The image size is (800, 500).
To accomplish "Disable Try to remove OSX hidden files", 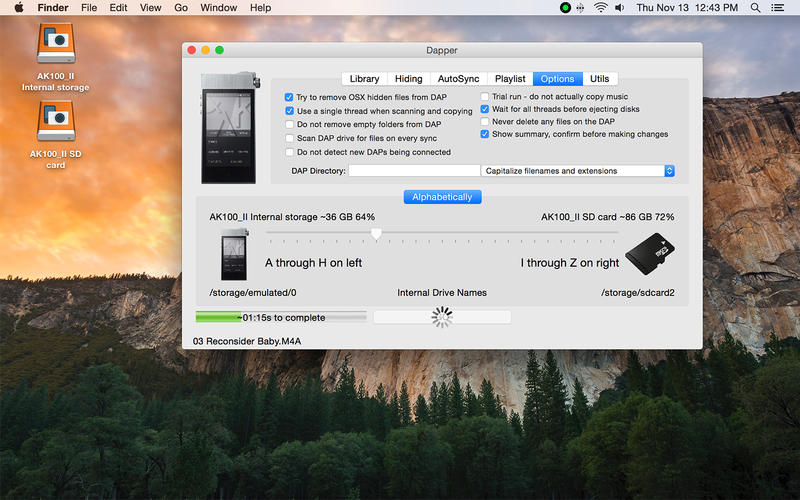I will [x=289, y=97].
